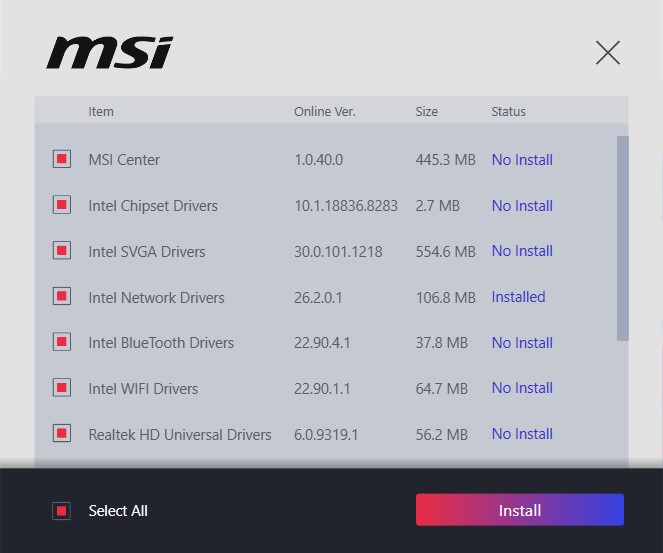Viewport: 663px width, 553px height.
Task: Uncheck the Intel BlueTooth Drivers checkbox
Action: pos(62,342)
